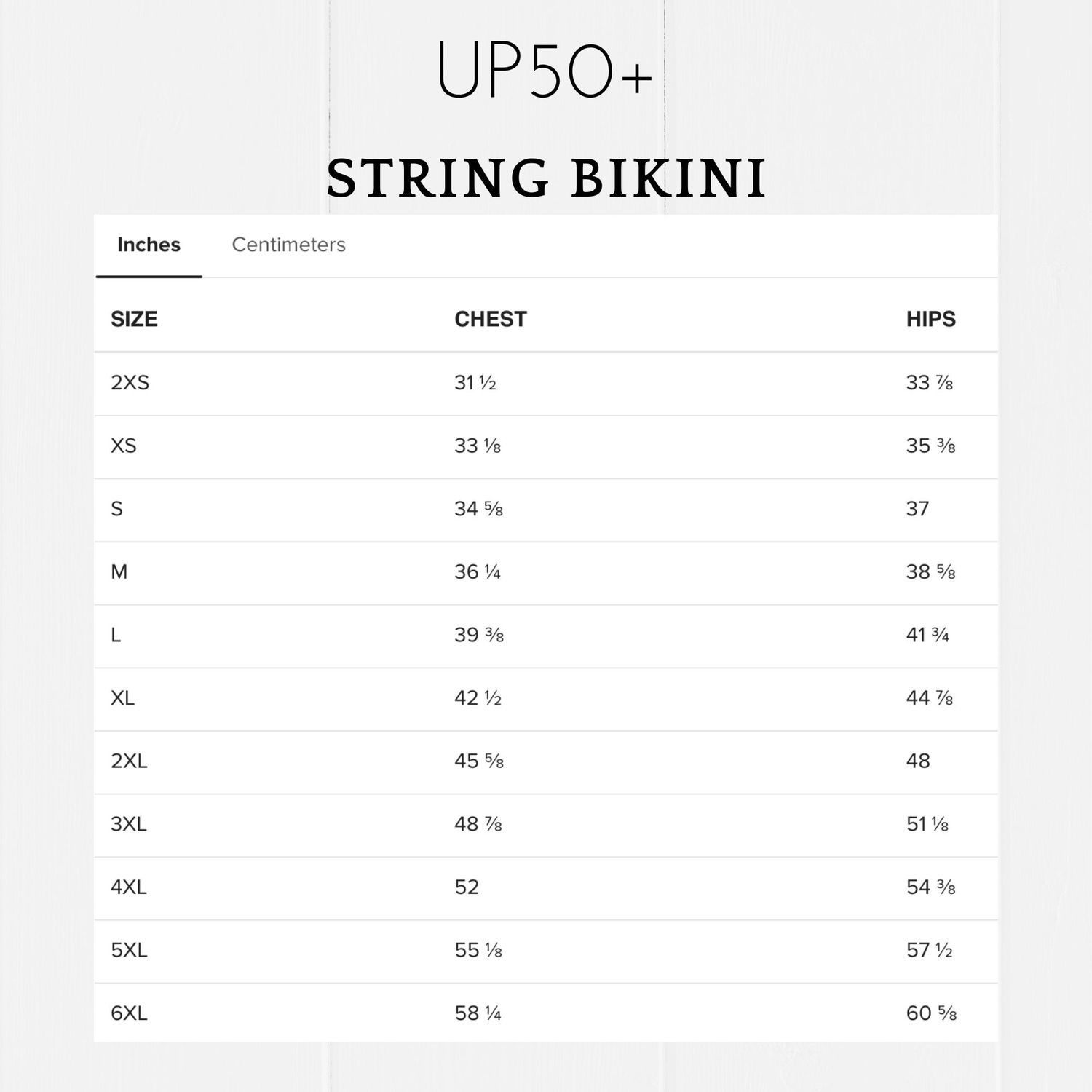
Task: Click the SIZE column header
Action: 134,319
